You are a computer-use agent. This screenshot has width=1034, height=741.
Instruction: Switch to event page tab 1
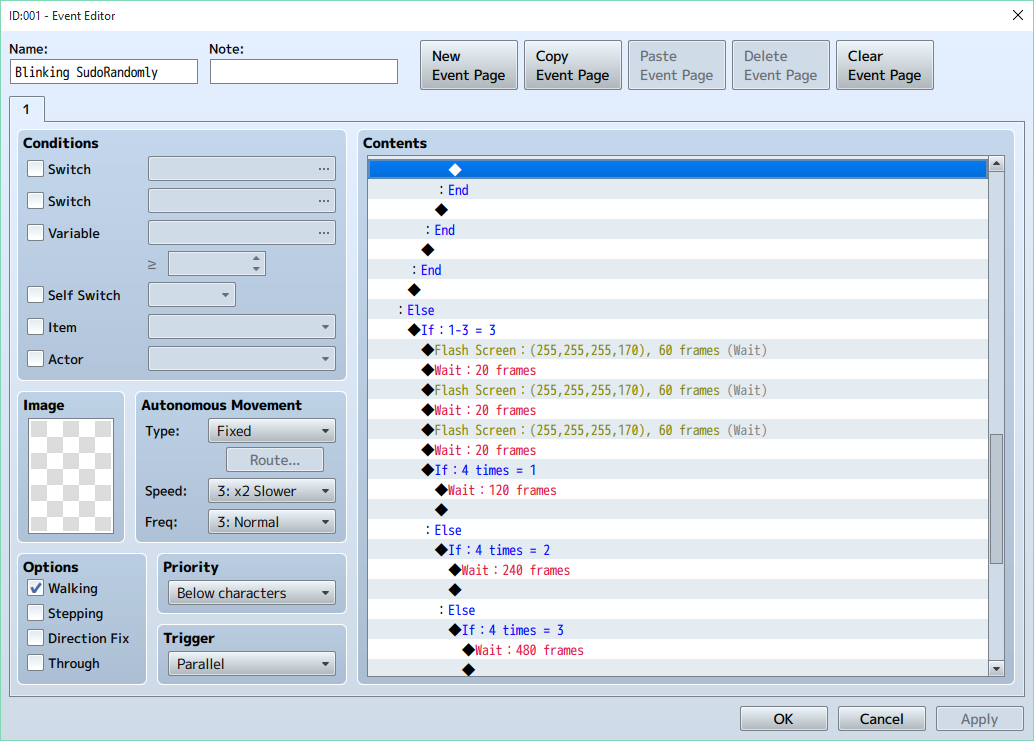27,109
